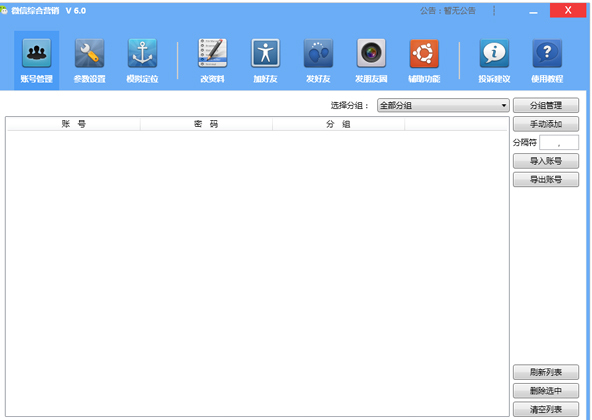Click the 清空列表 button

546,409
